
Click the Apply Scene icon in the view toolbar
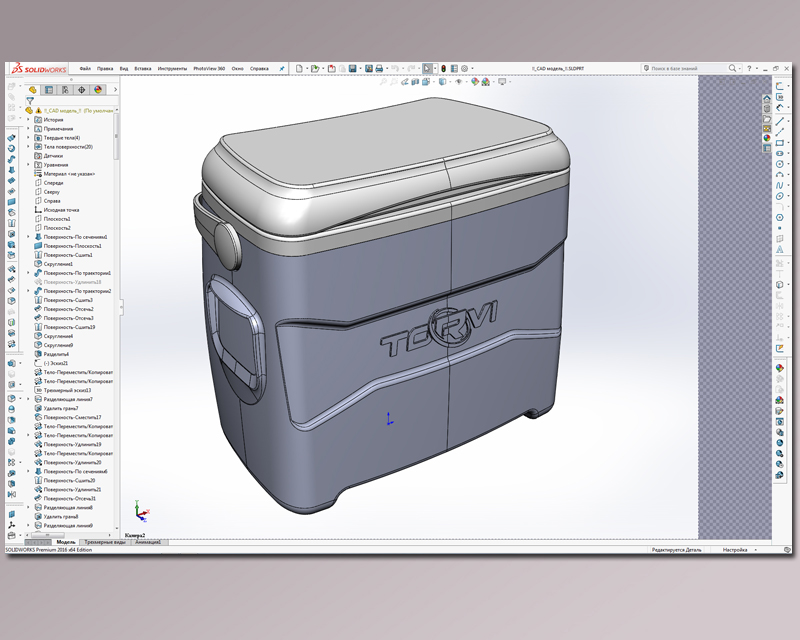[x=486, y=82]
